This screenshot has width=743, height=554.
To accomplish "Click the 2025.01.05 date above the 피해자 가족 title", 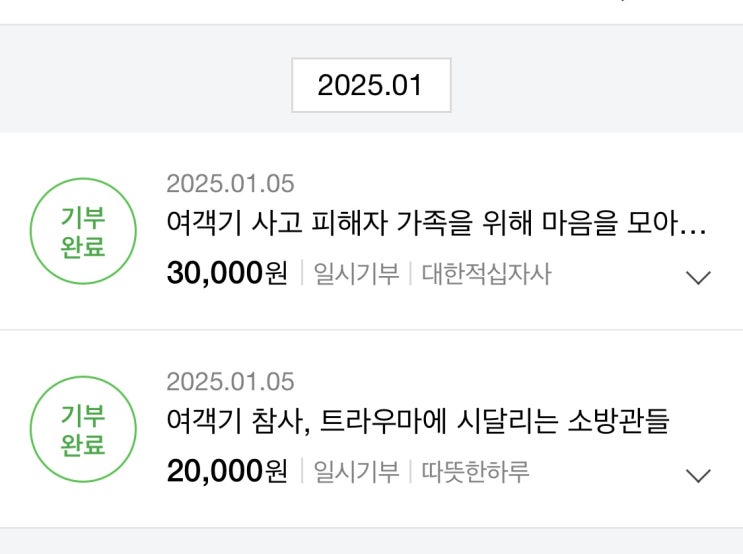I will (230, 184).
